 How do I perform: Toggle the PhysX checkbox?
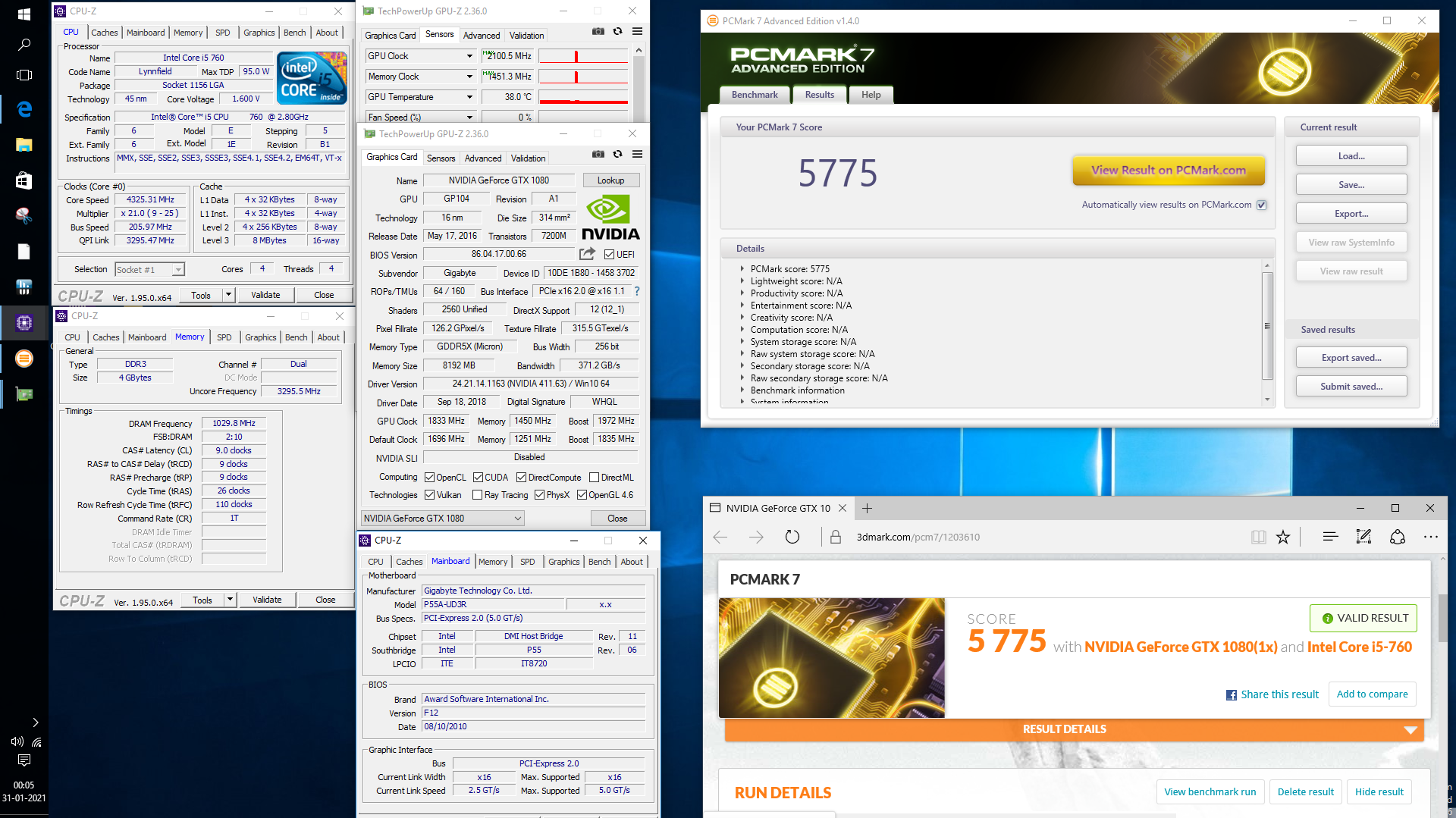[x=539, y=495]
